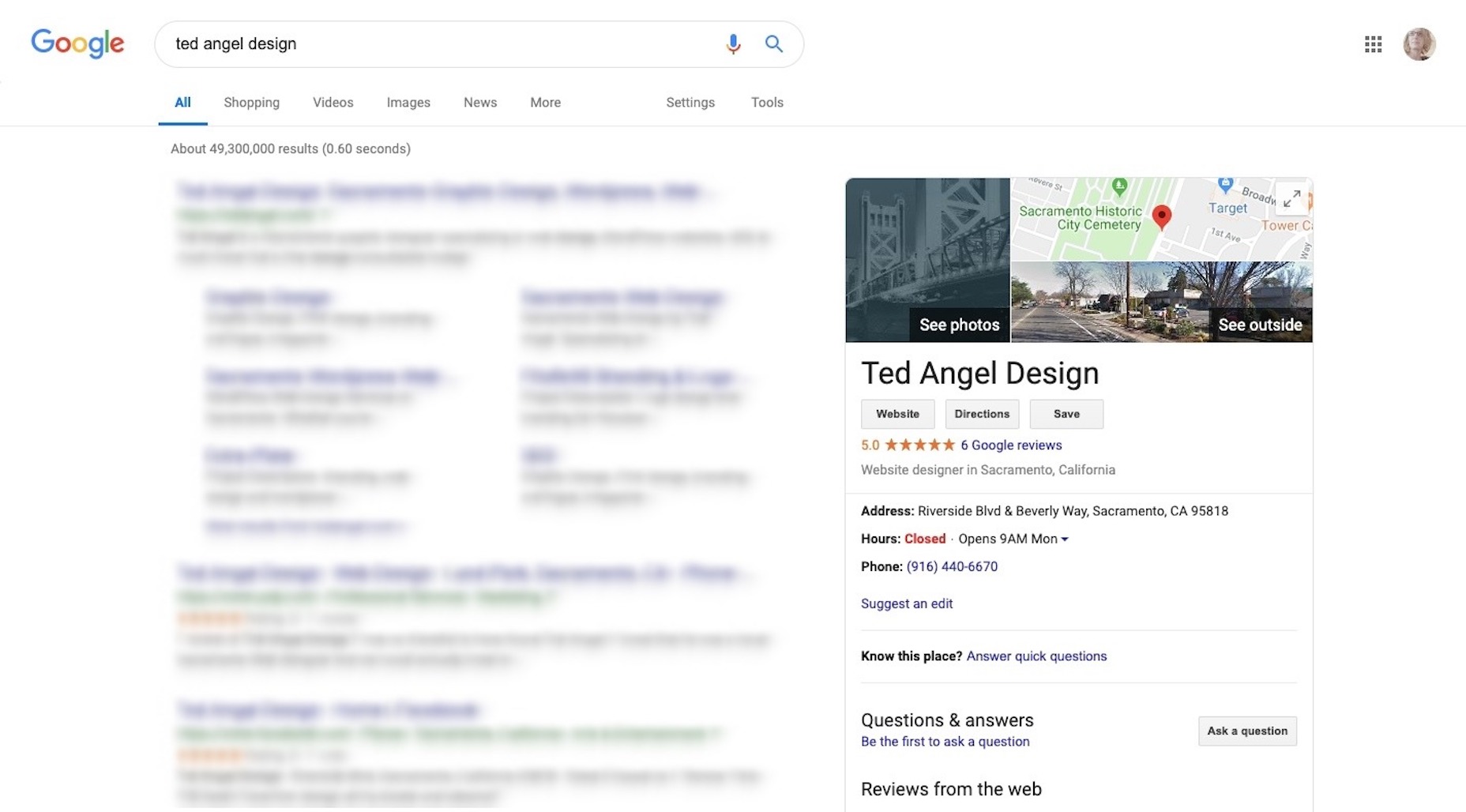Open search Settings
The height and width of the screenshot is (812, 1466).
pyautogui.click(x=690, y=103)
